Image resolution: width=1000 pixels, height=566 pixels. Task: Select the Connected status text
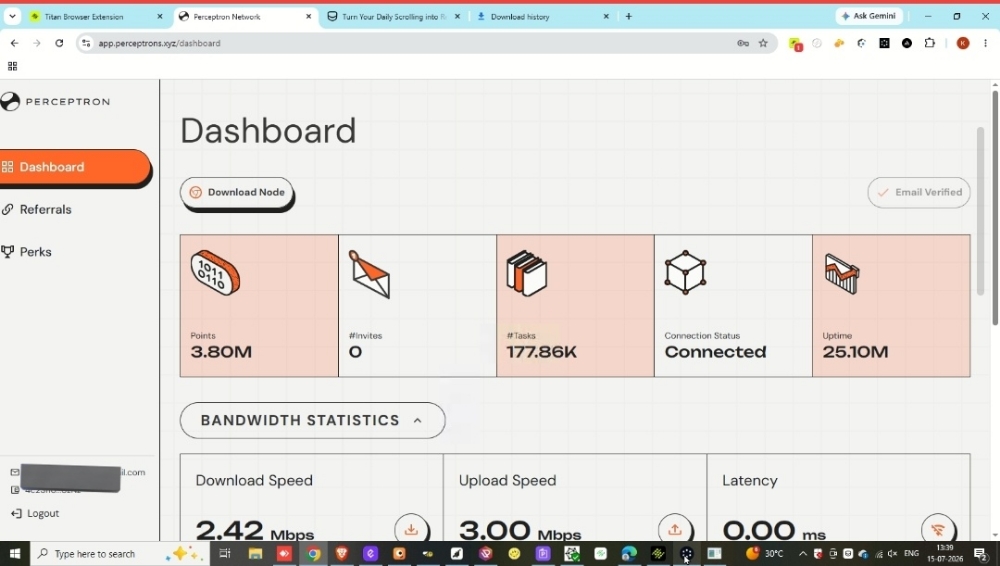pyautogui.click(x=716, y=352)
